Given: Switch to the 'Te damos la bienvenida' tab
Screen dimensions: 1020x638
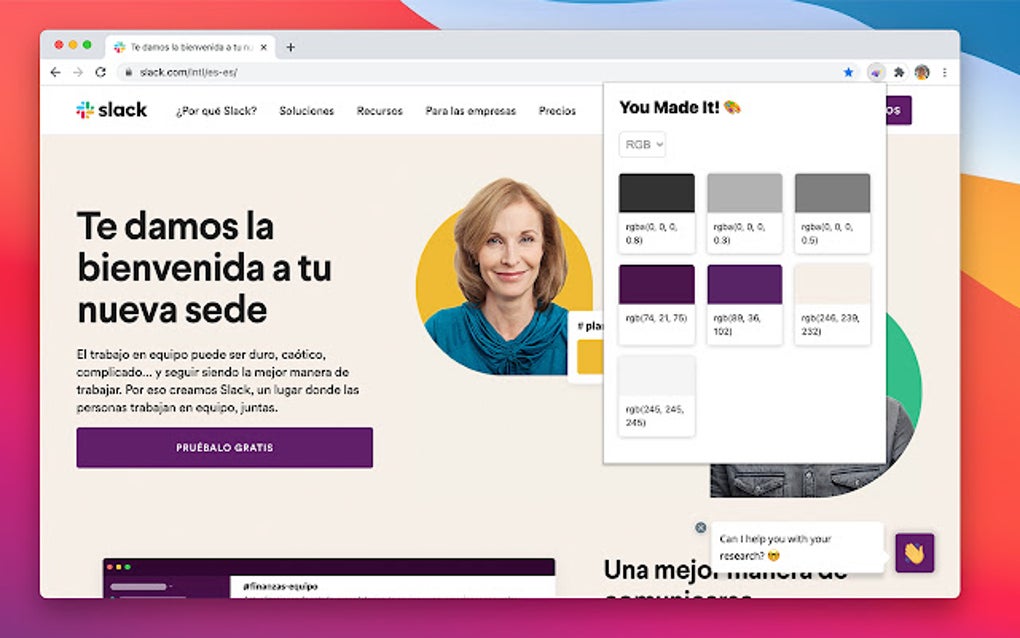Looking at the screenshot, I should (185, 45).
